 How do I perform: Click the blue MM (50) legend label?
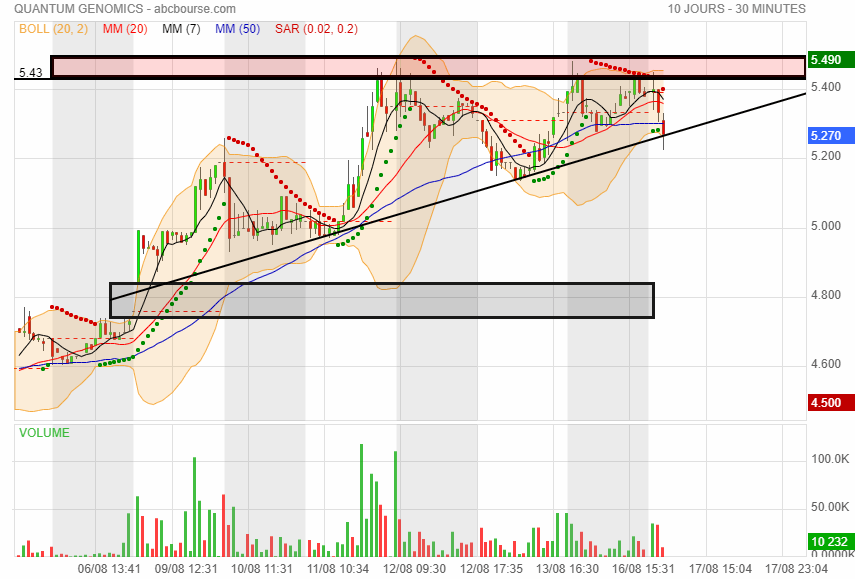pyautogui.click(x=237, y=29)
